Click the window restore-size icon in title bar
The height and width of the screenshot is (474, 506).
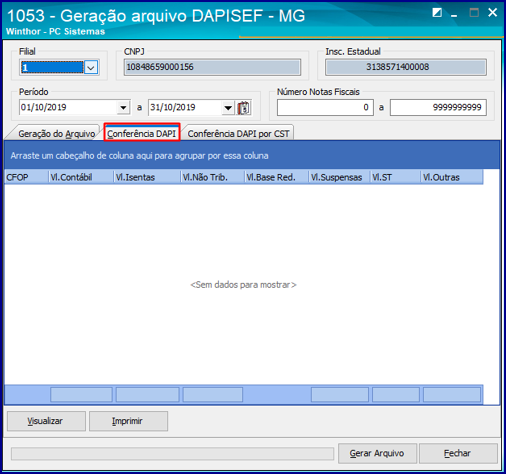[437, 13]
